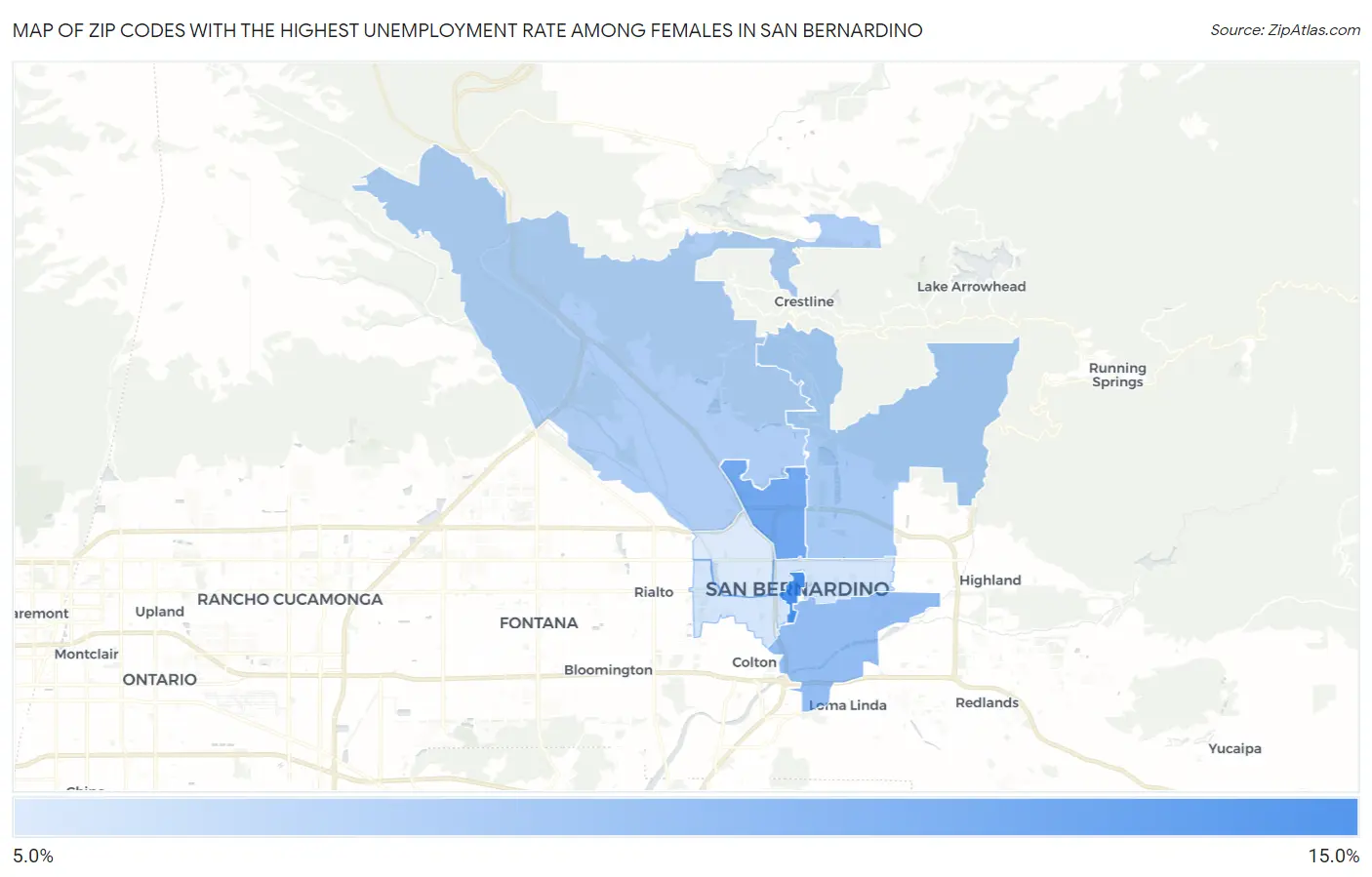Screen dimensions: 1372x877
Task: Select the Yucaipa label
Action: pyautogui.click(x=1234, y=748)
